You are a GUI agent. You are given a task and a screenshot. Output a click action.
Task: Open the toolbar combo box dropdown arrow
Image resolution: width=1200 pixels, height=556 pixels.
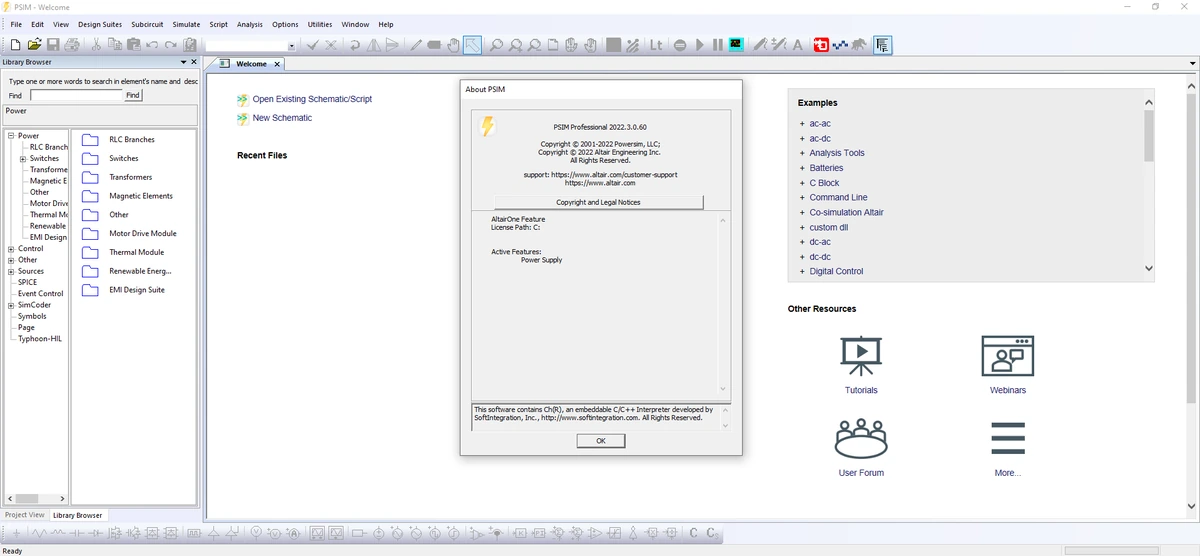(291, 46)
